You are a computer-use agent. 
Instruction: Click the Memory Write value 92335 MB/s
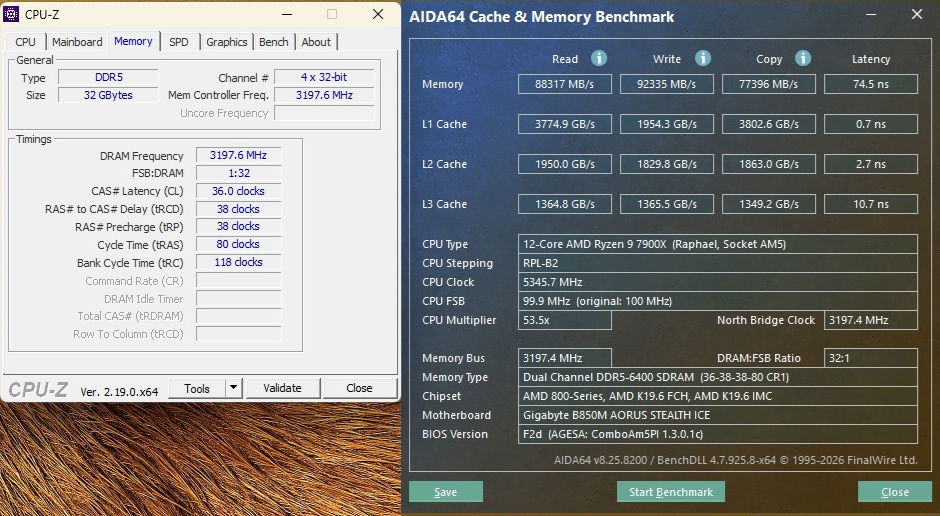667,84
